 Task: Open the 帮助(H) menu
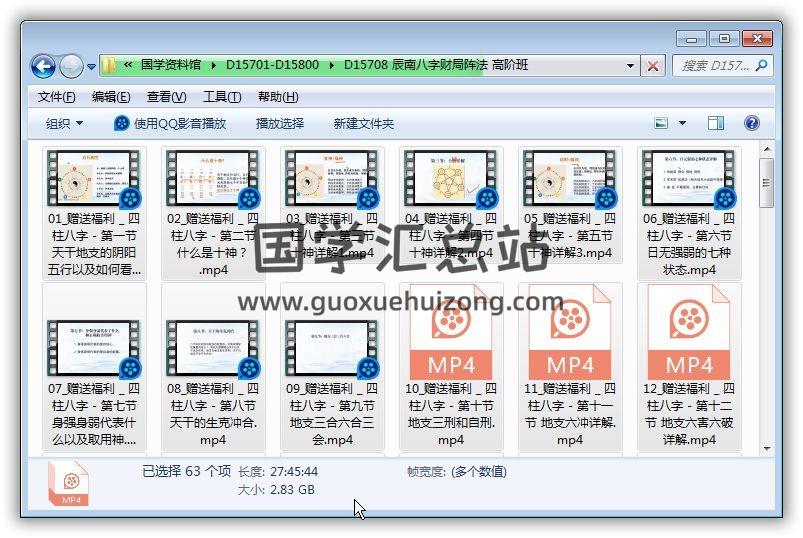click(278, 97)
